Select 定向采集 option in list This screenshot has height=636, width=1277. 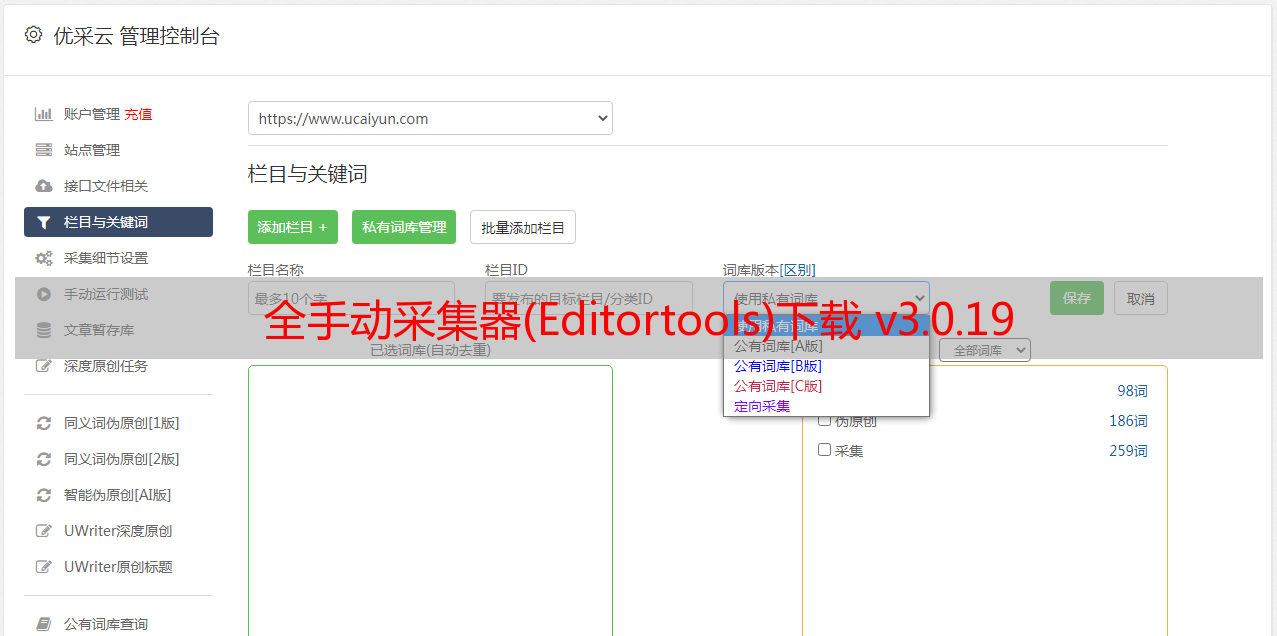tap(762, 406)
